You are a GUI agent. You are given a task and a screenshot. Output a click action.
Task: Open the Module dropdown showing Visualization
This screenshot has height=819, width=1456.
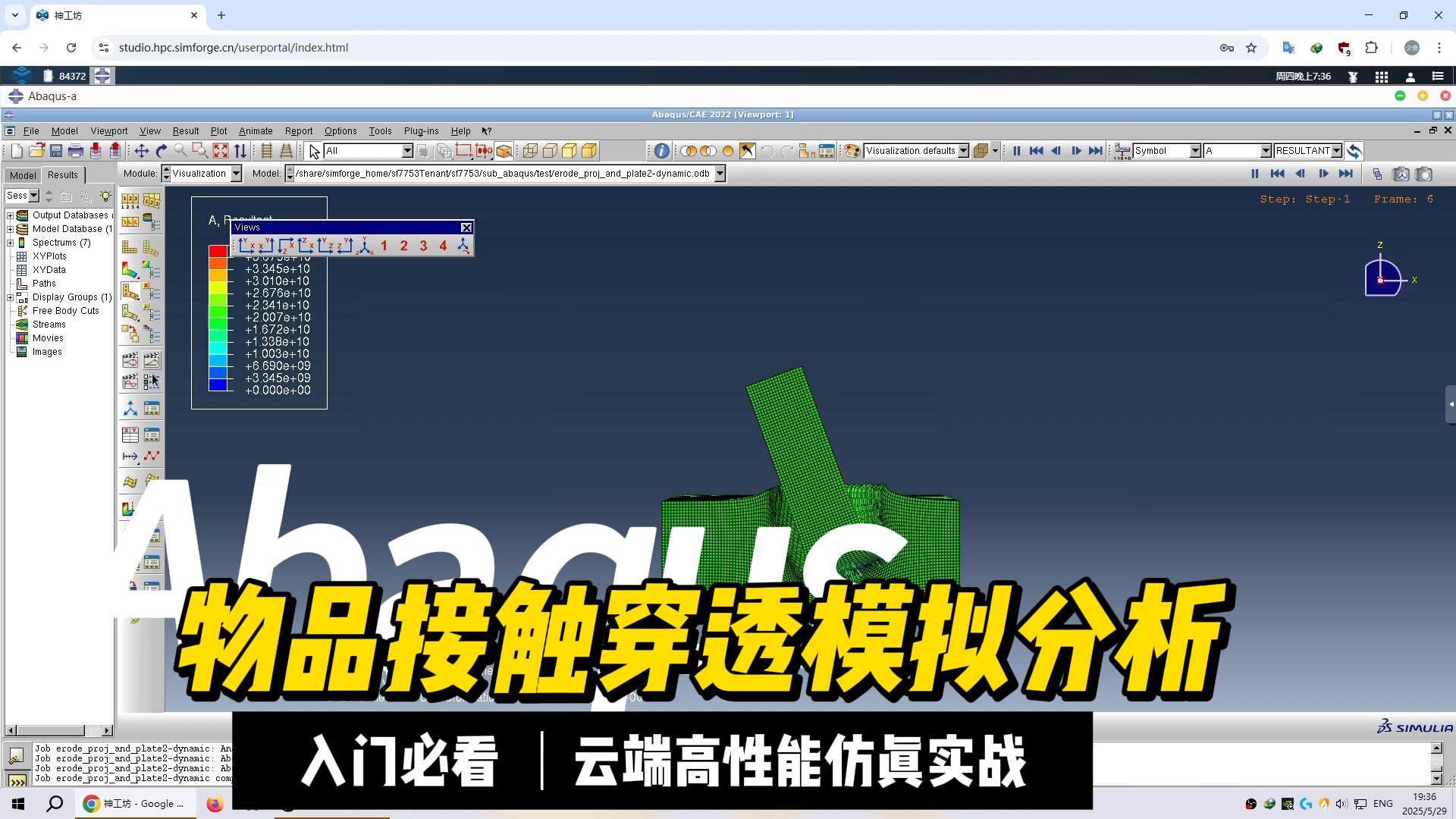tap(236, 174)
